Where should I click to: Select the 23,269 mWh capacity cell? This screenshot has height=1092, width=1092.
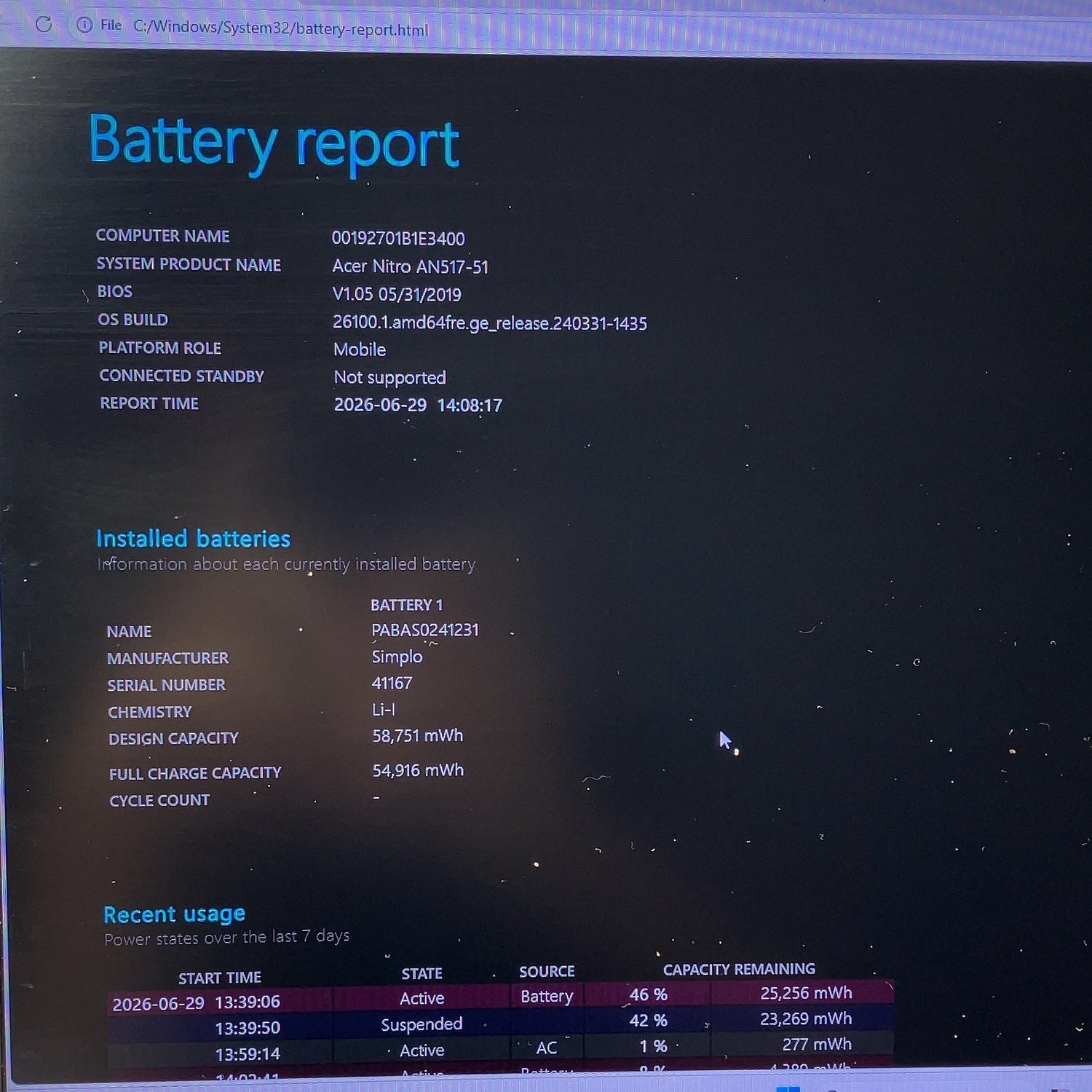click(806, 1018)
